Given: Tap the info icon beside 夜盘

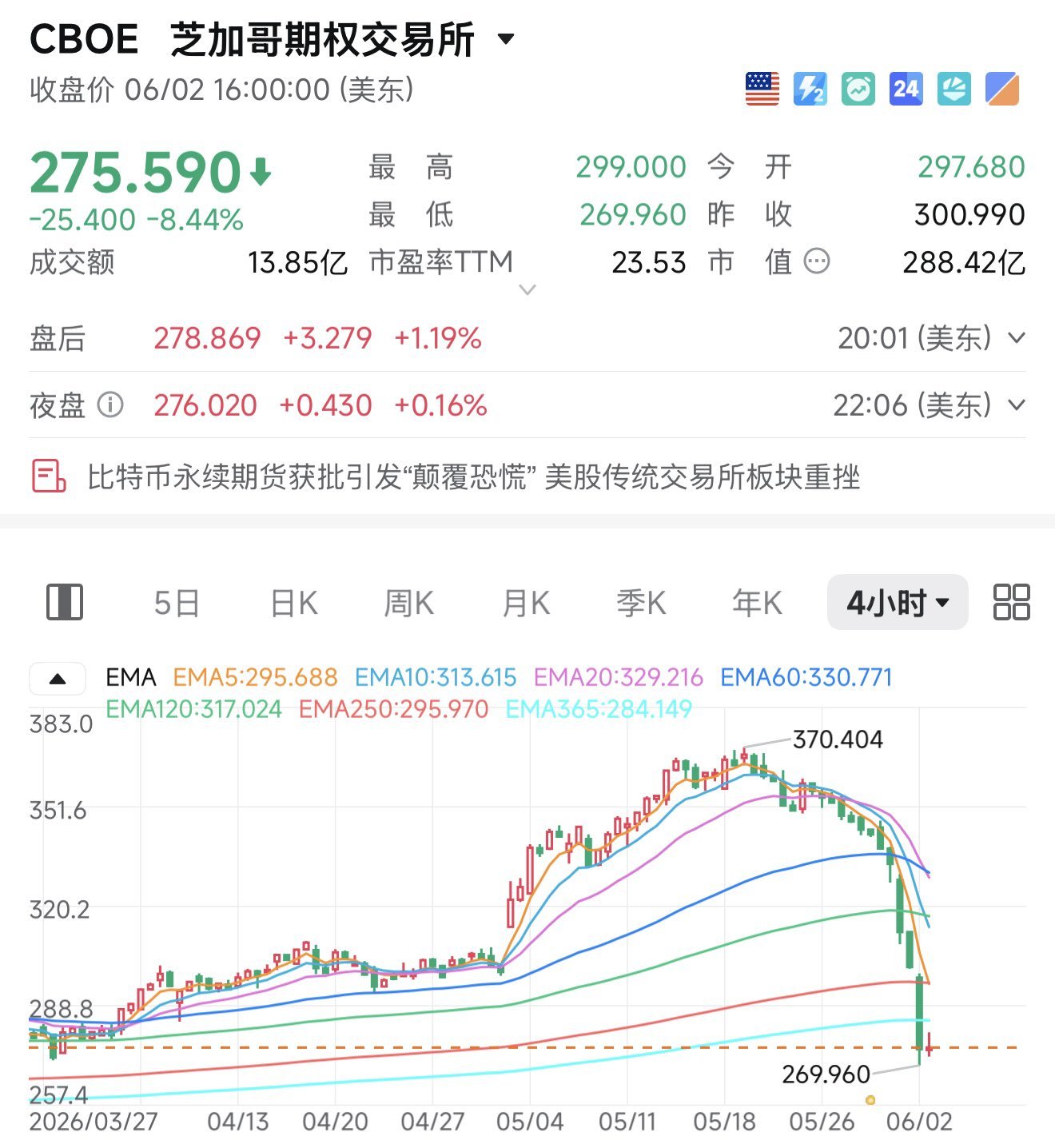Looking at the screenshot, I should [x=110, y=405].
